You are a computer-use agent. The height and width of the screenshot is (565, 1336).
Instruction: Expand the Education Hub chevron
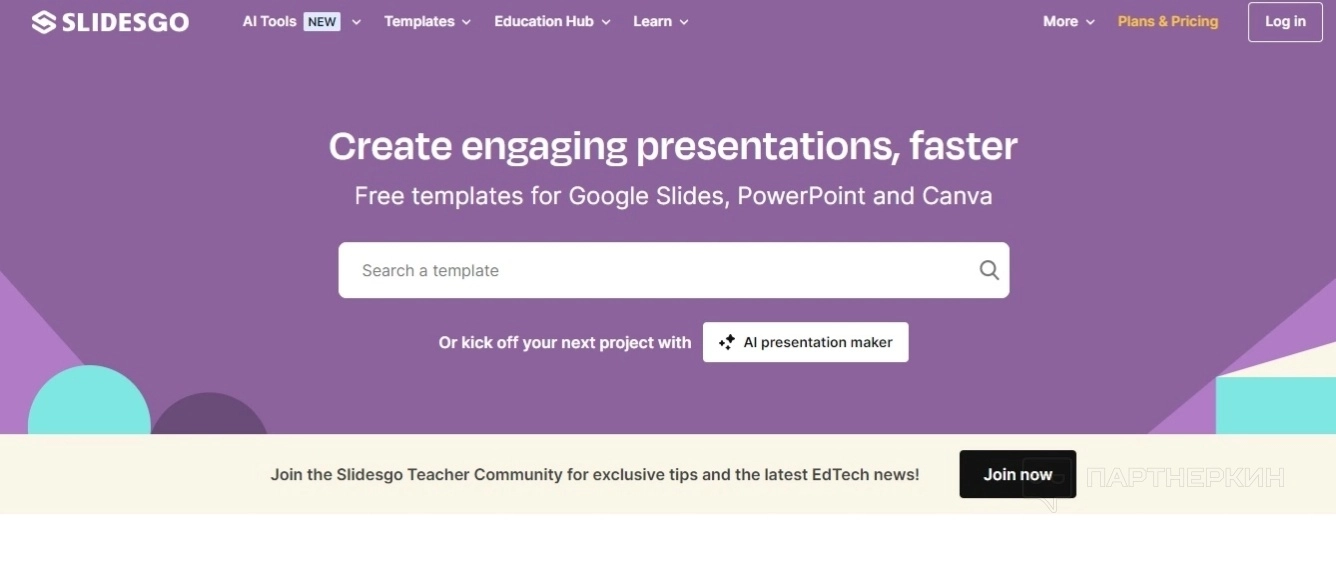[x=605, y=22]
